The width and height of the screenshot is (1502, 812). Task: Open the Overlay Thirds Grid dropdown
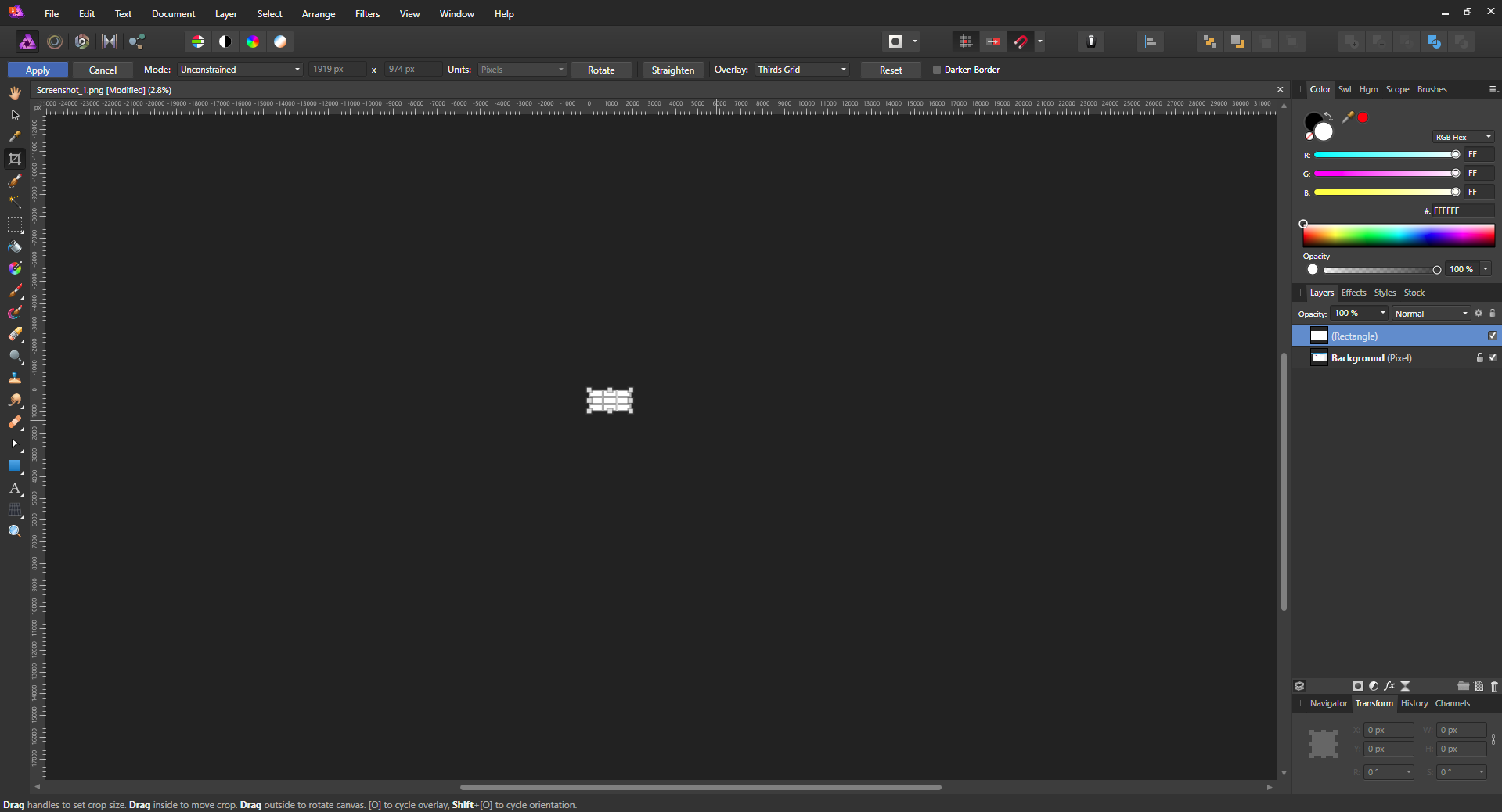(x=801, y=70)
